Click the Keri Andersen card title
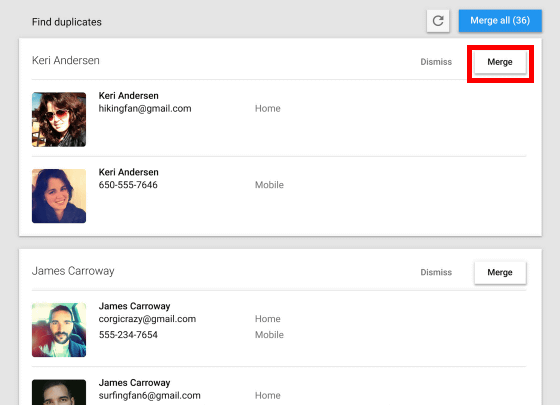560x405 pixels. 66,60
